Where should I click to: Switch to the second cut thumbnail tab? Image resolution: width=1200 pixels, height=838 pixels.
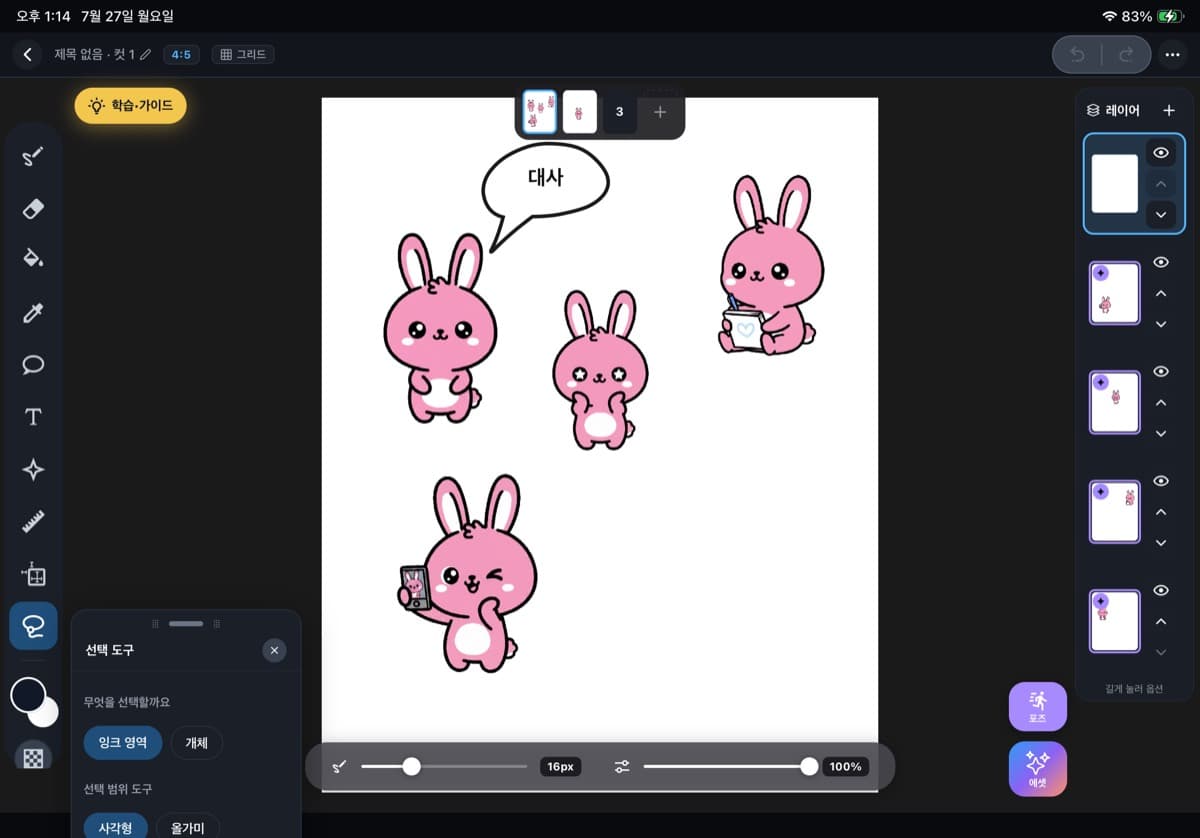(580, 112)
